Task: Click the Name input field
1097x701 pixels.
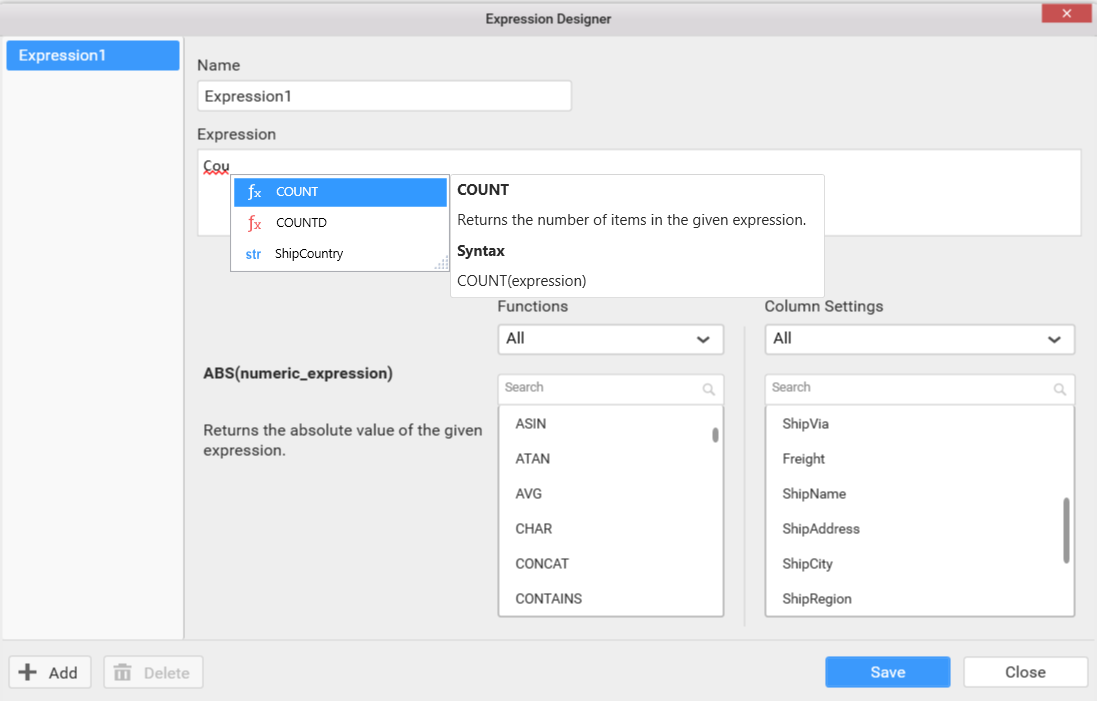Action: [x=384, y=96]
